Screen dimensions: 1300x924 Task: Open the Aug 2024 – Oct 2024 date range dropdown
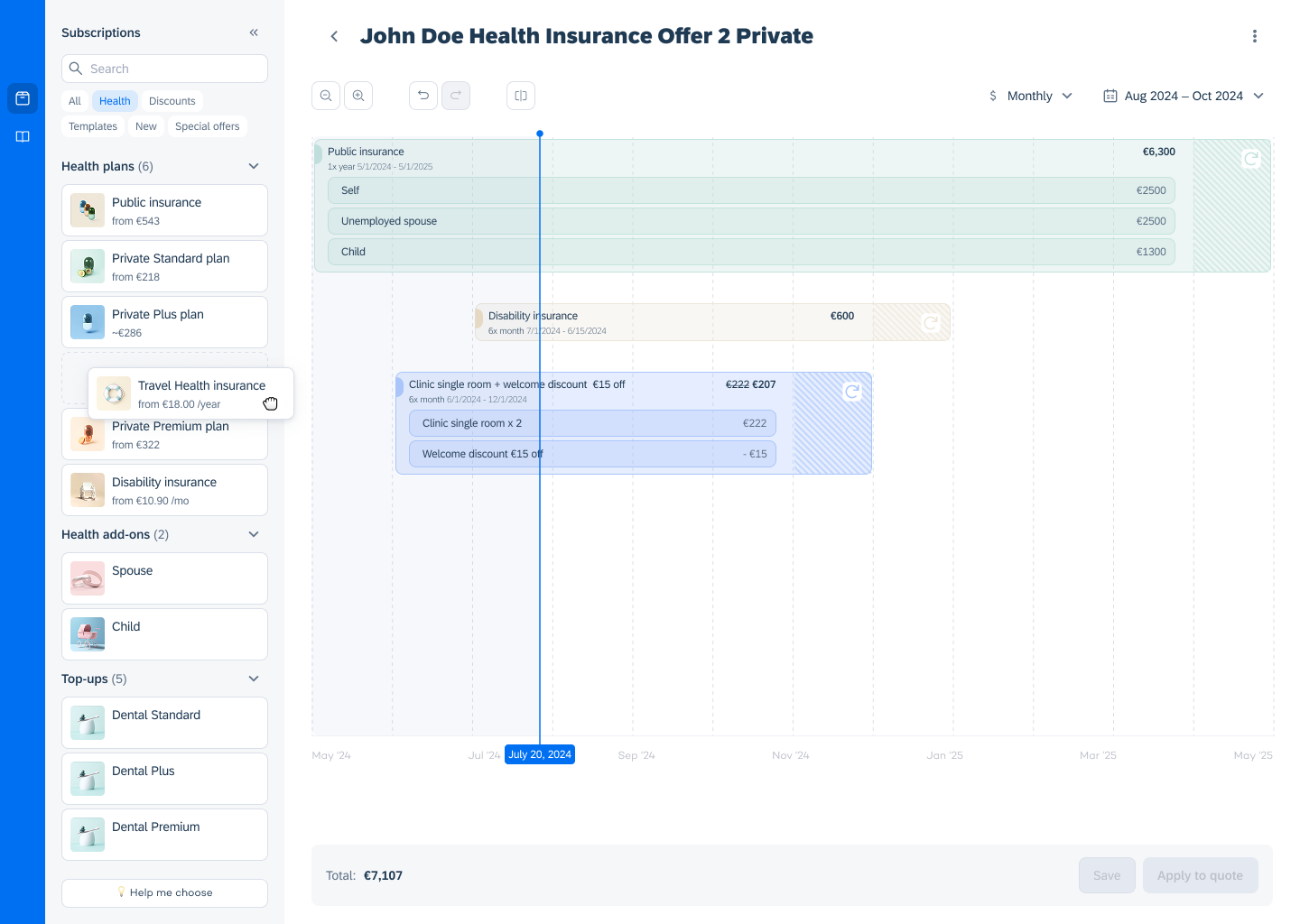click(1183, 96)
